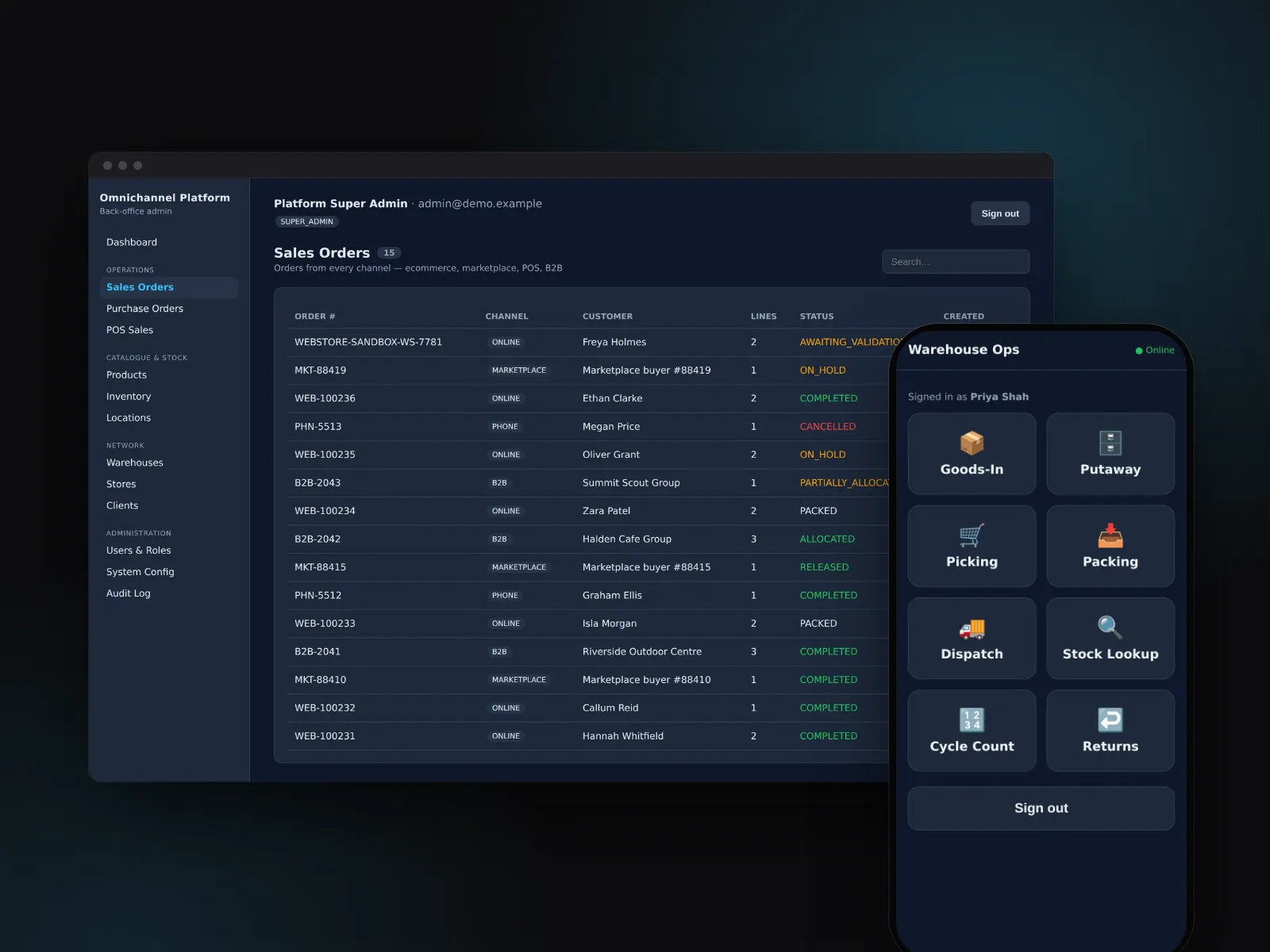
Task: Select order WEBSTORE-SANDBOX-WS-7781
Action: (368, 342)
